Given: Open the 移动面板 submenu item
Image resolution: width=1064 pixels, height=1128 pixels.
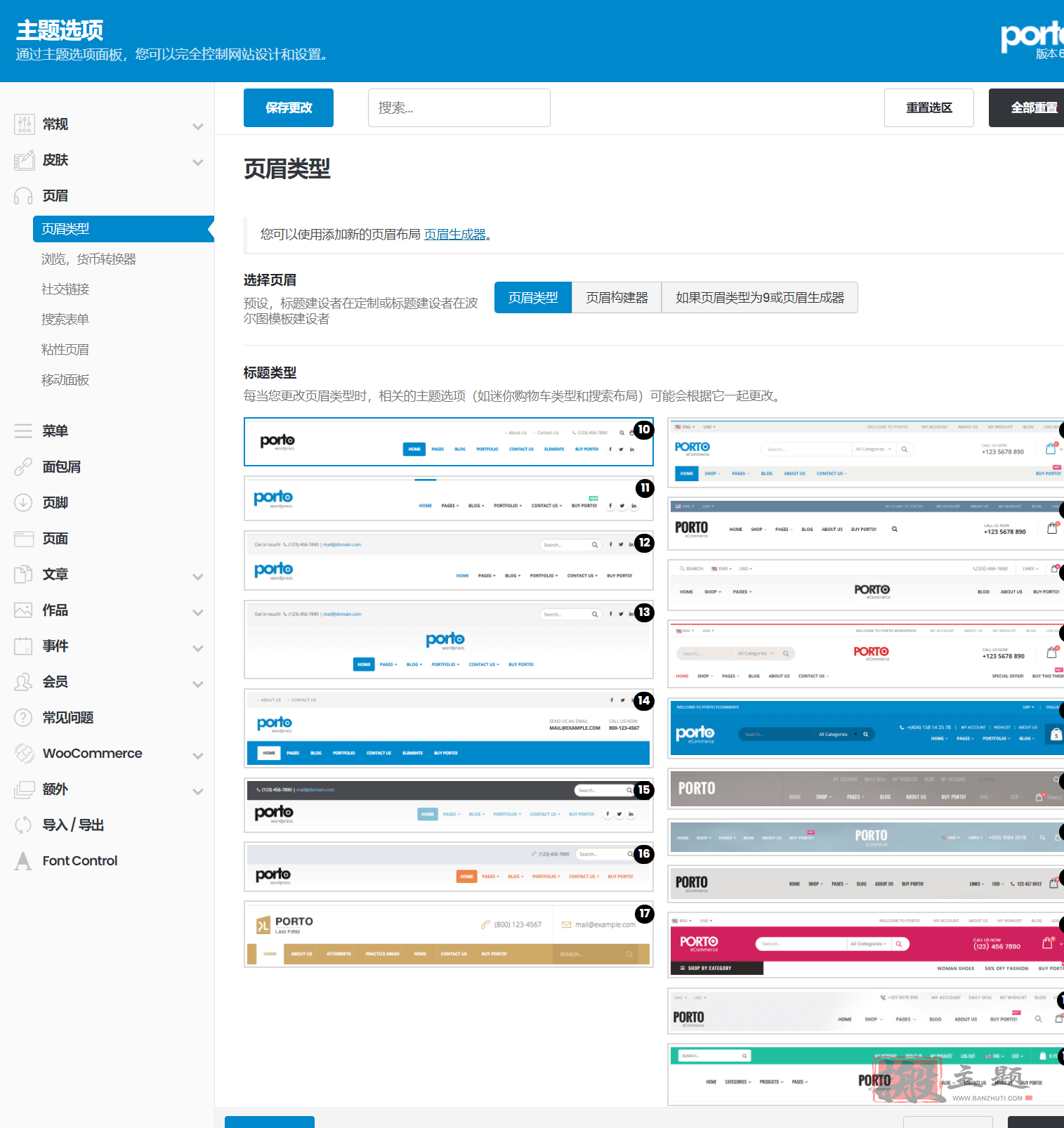Looking at the screenshot, I should 65,380.
